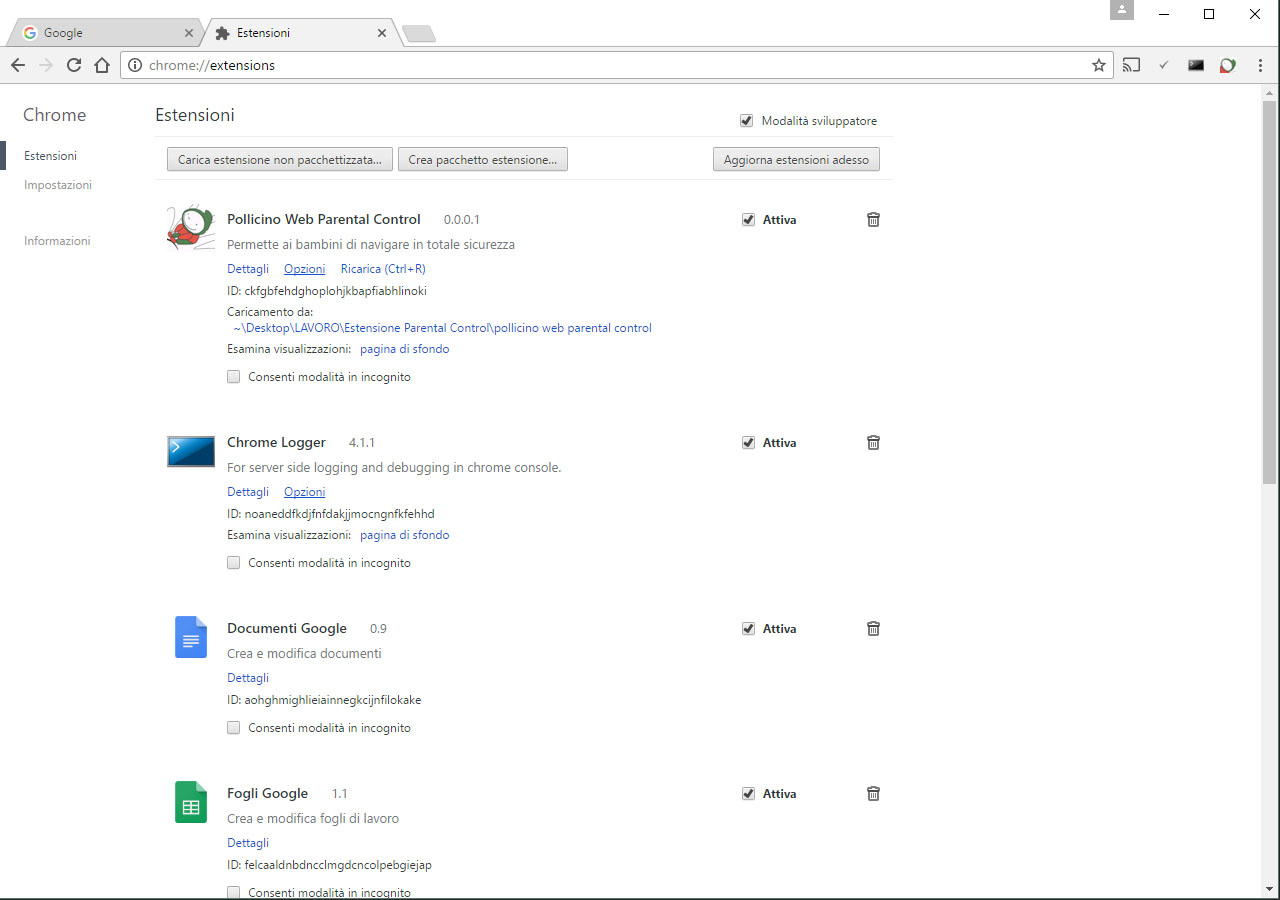Click the Pollicino version 0.0.0.1 text
Image resolution: width=1280 pixels, height=900 pixels.
coord(462,219)
